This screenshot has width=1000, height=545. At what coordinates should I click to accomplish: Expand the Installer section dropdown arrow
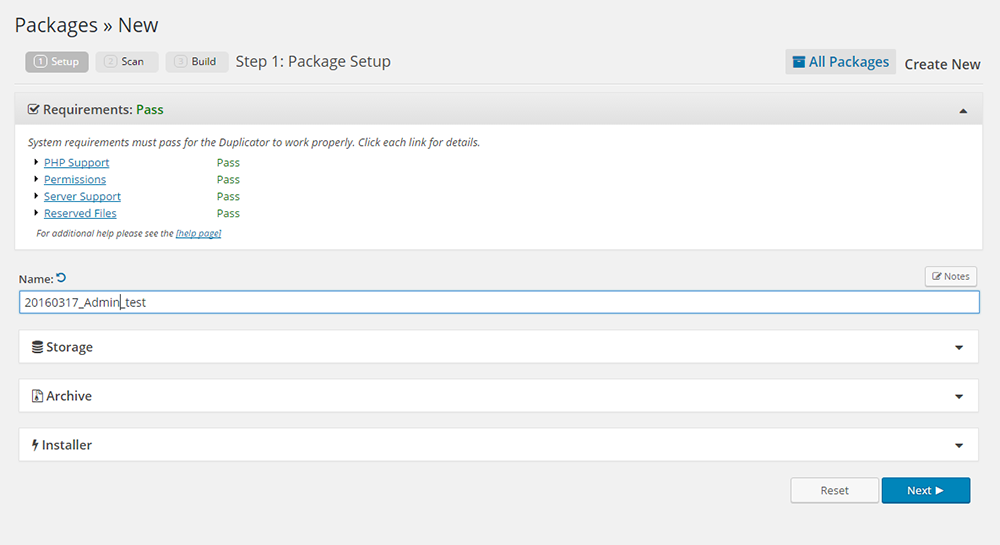click(x=959, y=446)
